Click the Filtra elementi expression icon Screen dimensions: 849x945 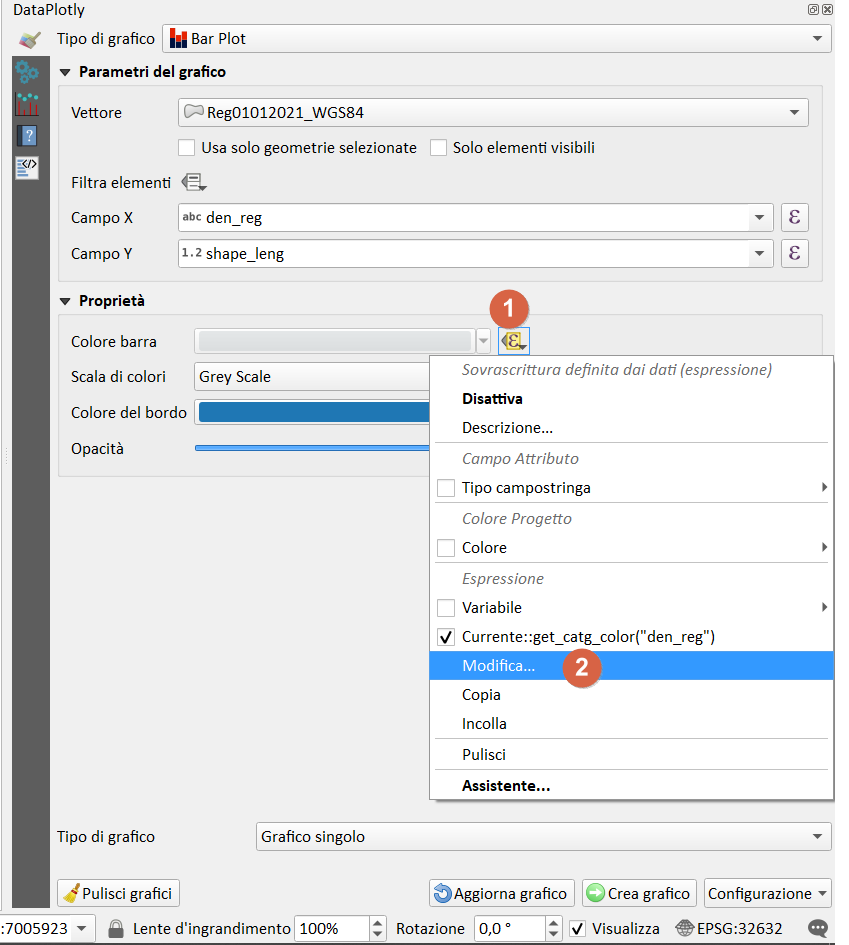pyautogui.click(x=194, y=183)
